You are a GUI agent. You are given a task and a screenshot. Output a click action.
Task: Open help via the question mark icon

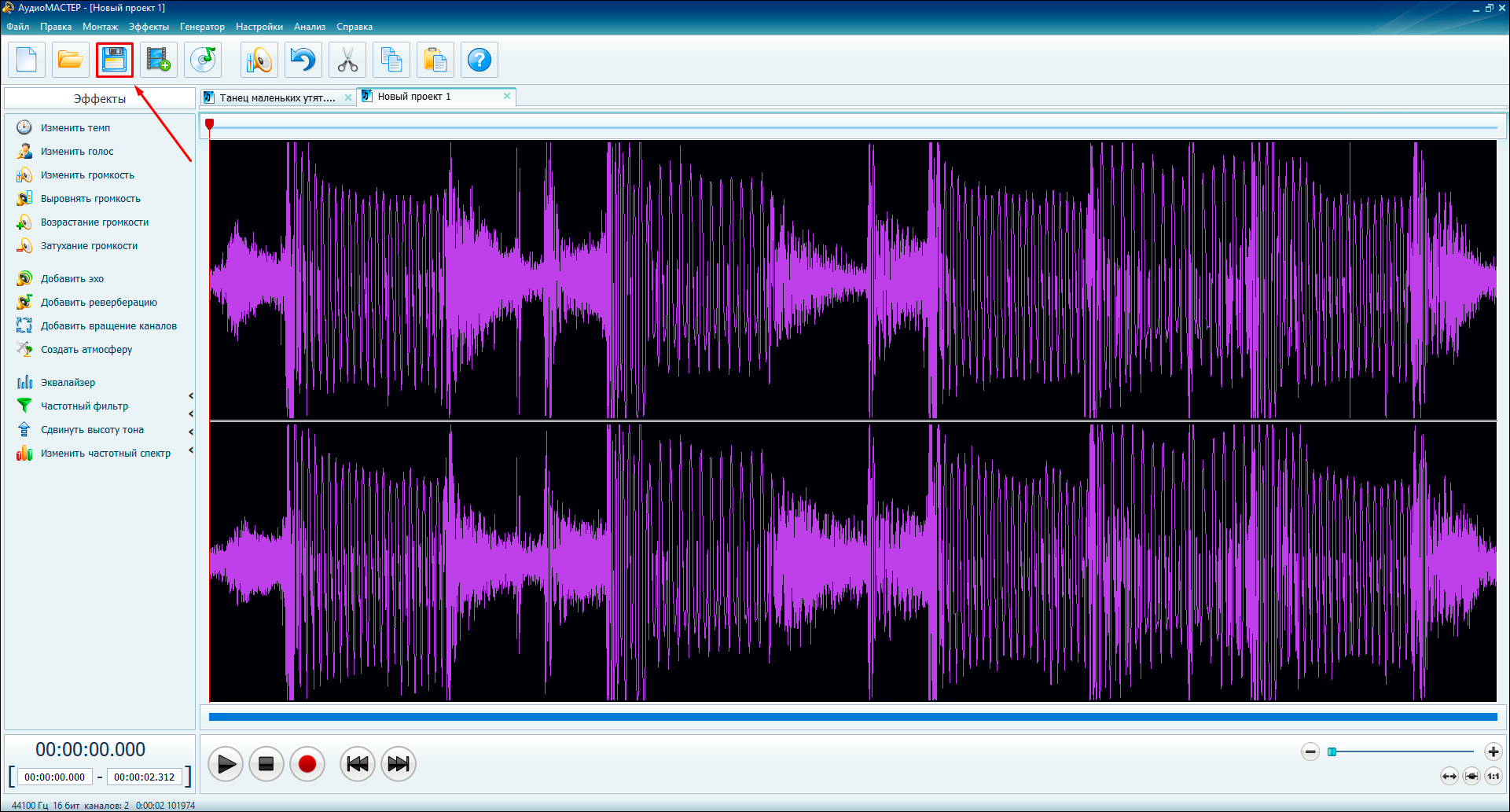pyautogui.click(x=479, y=60)
